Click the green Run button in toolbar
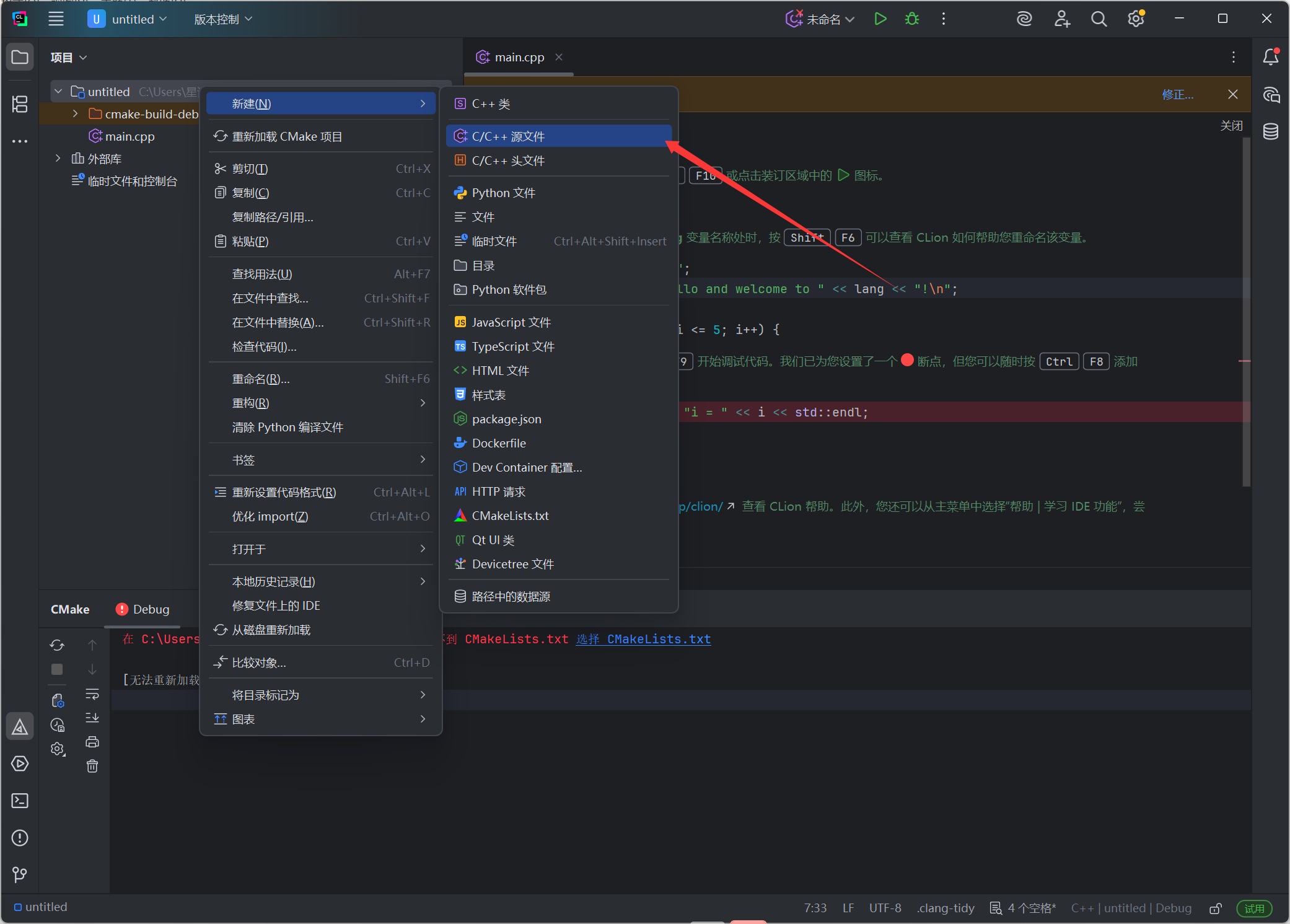 (880, 19)
